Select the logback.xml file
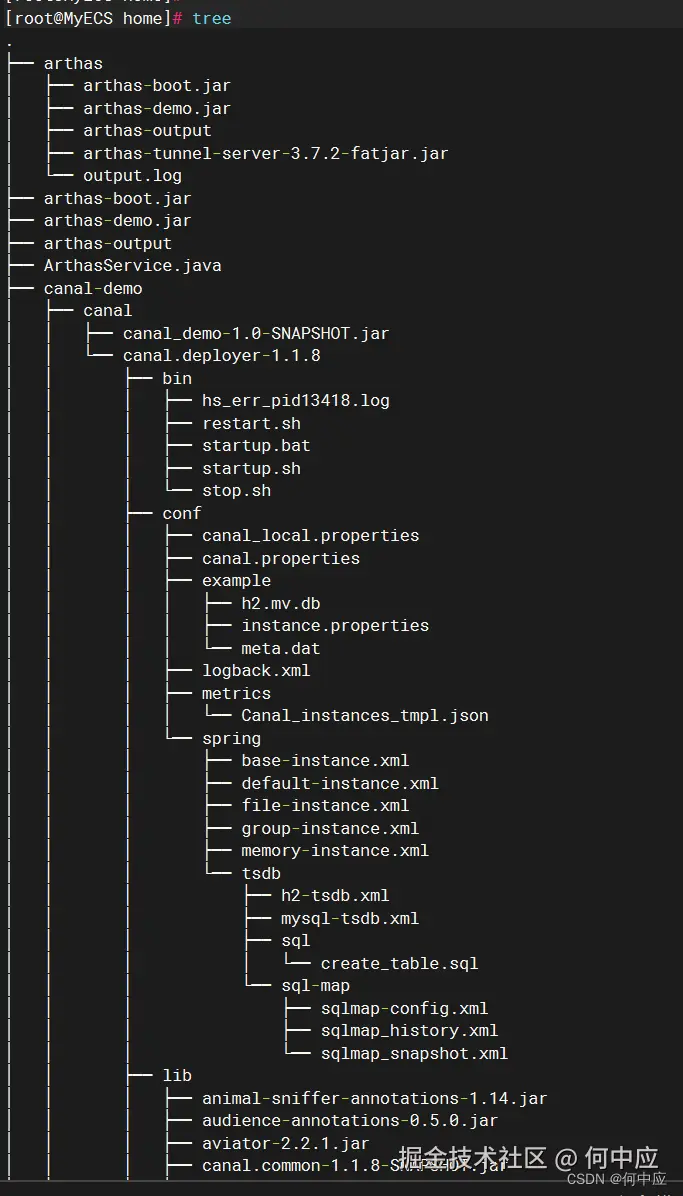The width and height of the screenshot is (683, 1196). (255, 671)
